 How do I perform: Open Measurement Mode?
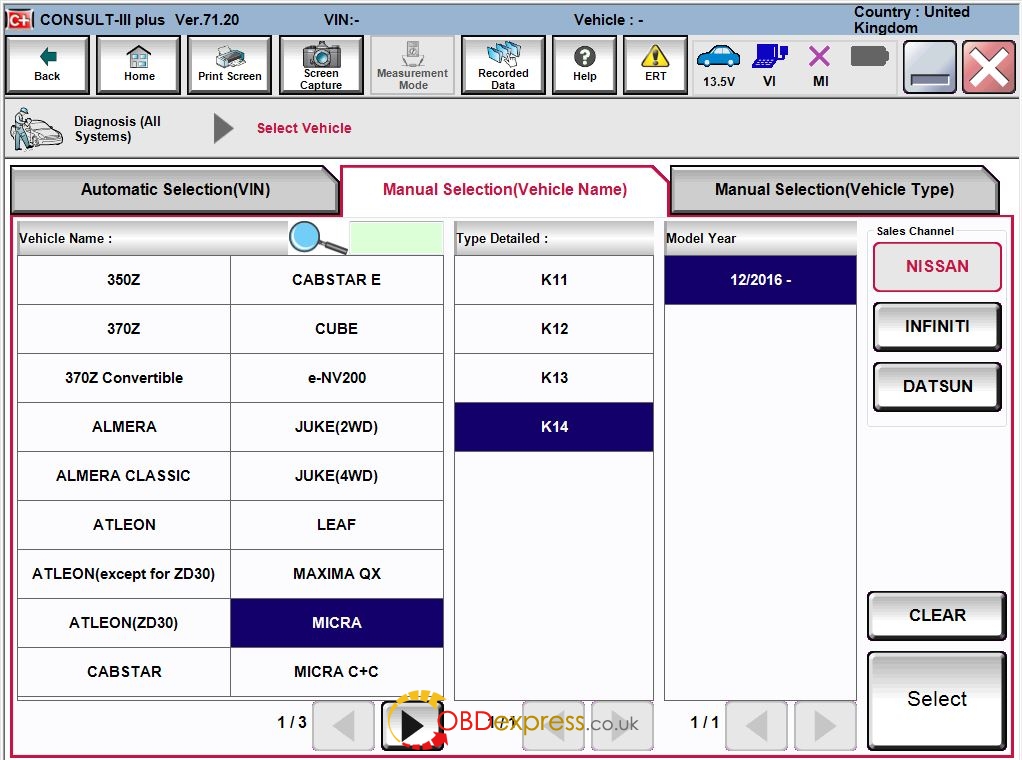[412, 65]
